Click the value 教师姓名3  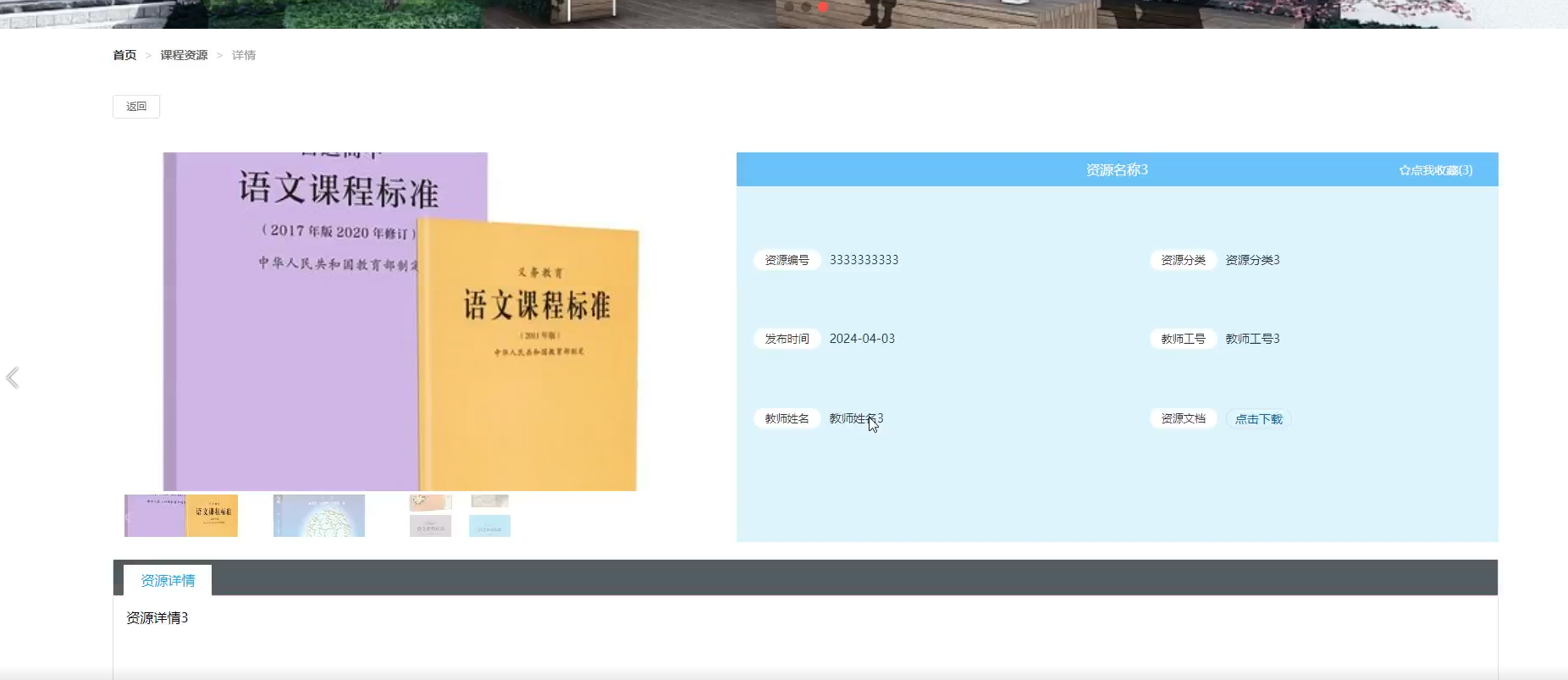point(856,418)
